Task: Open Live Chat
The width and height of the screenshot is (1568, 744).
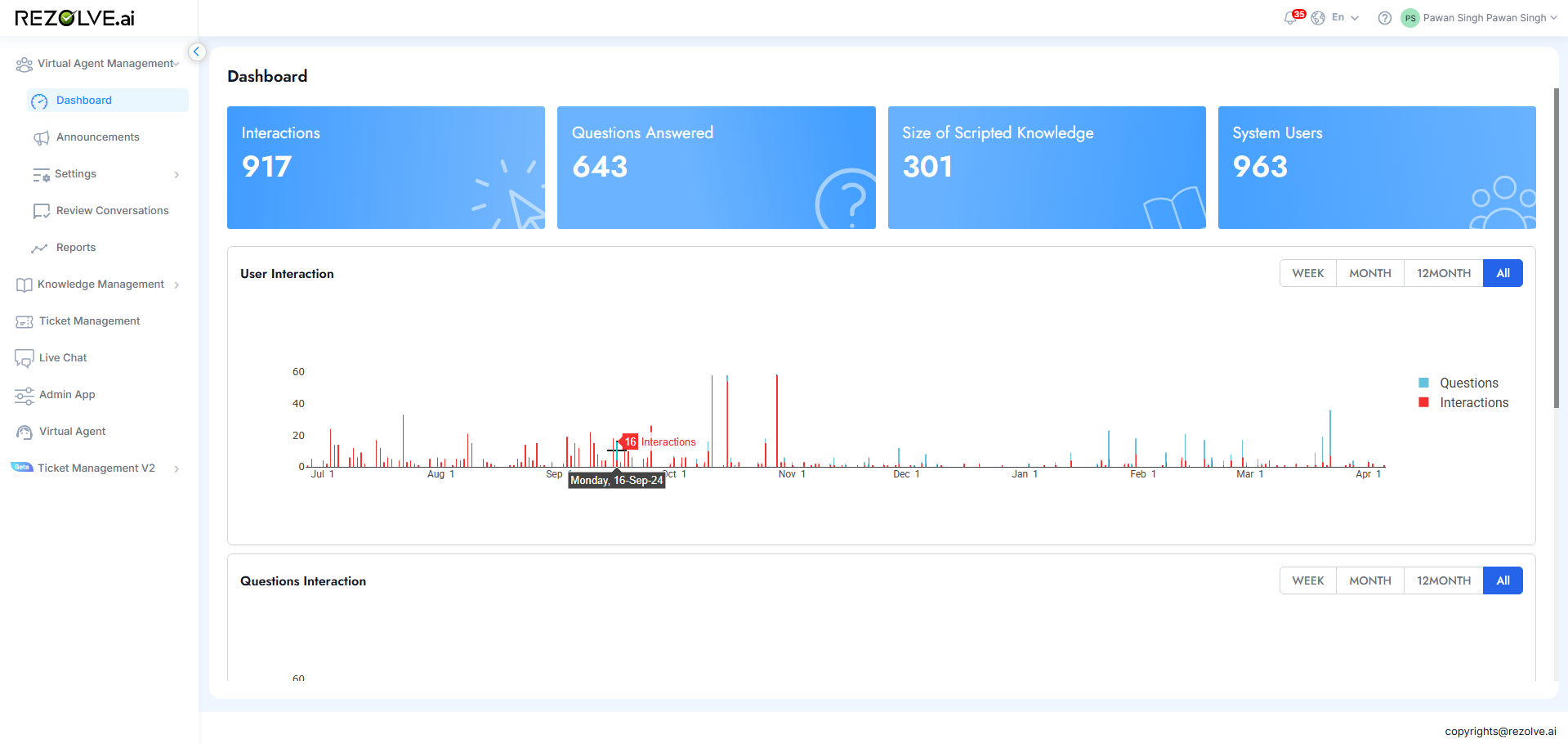Action: coord(63,358)
